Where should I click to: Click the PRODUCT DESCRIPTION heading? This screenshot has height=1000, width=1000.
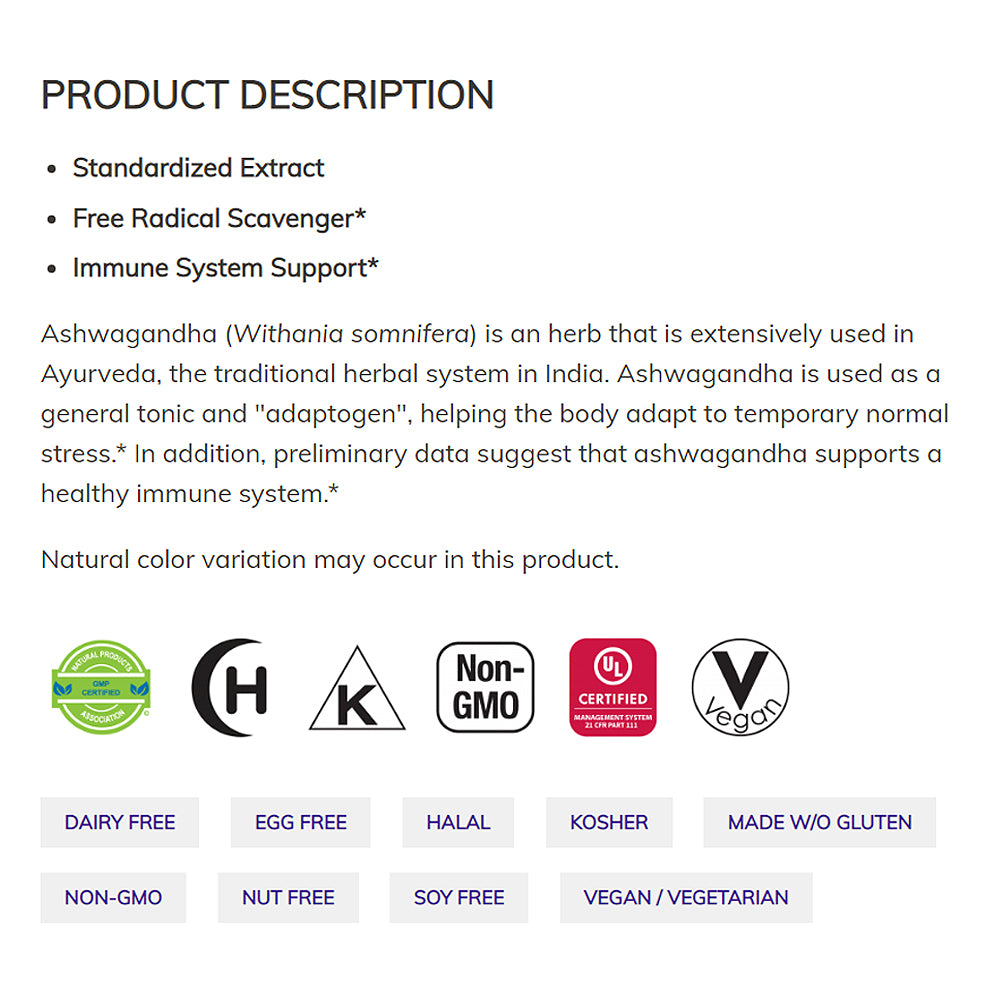pos(267,95)
